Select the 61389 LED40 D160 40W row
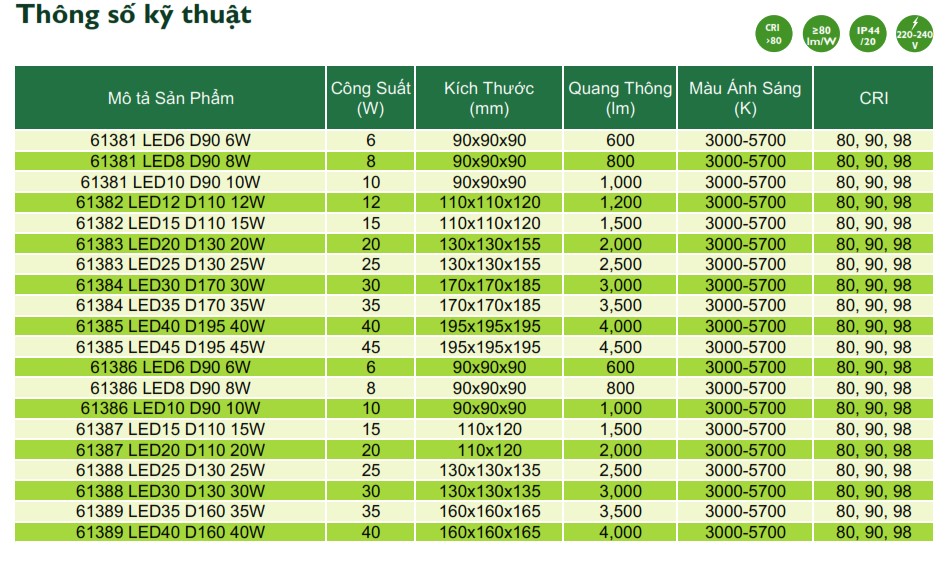This screenshot has height=562, width=949. pos(170,532)
